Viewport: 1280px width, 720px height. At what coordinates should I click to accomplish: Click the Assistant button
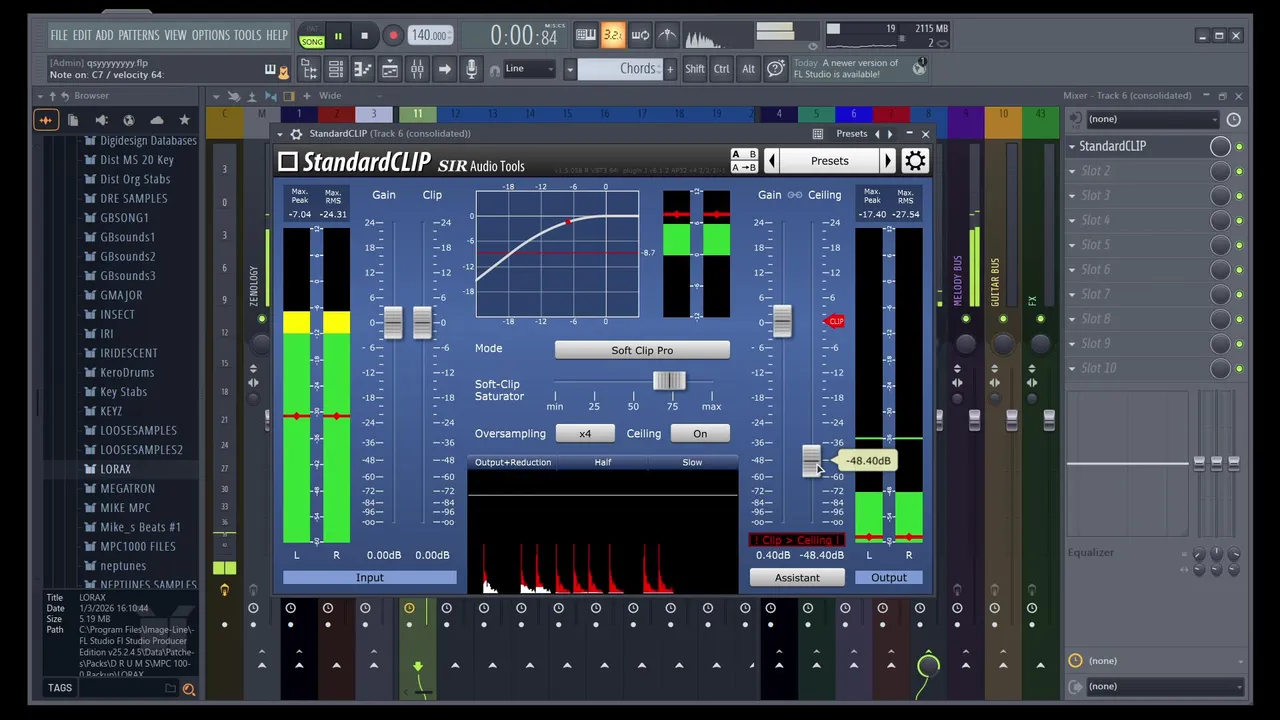pos(797,578)
